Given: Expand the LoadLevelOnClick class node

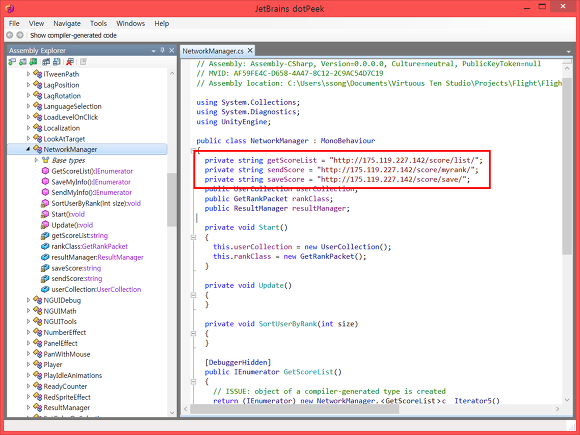Looking at the screenshot, I should 28,117.
